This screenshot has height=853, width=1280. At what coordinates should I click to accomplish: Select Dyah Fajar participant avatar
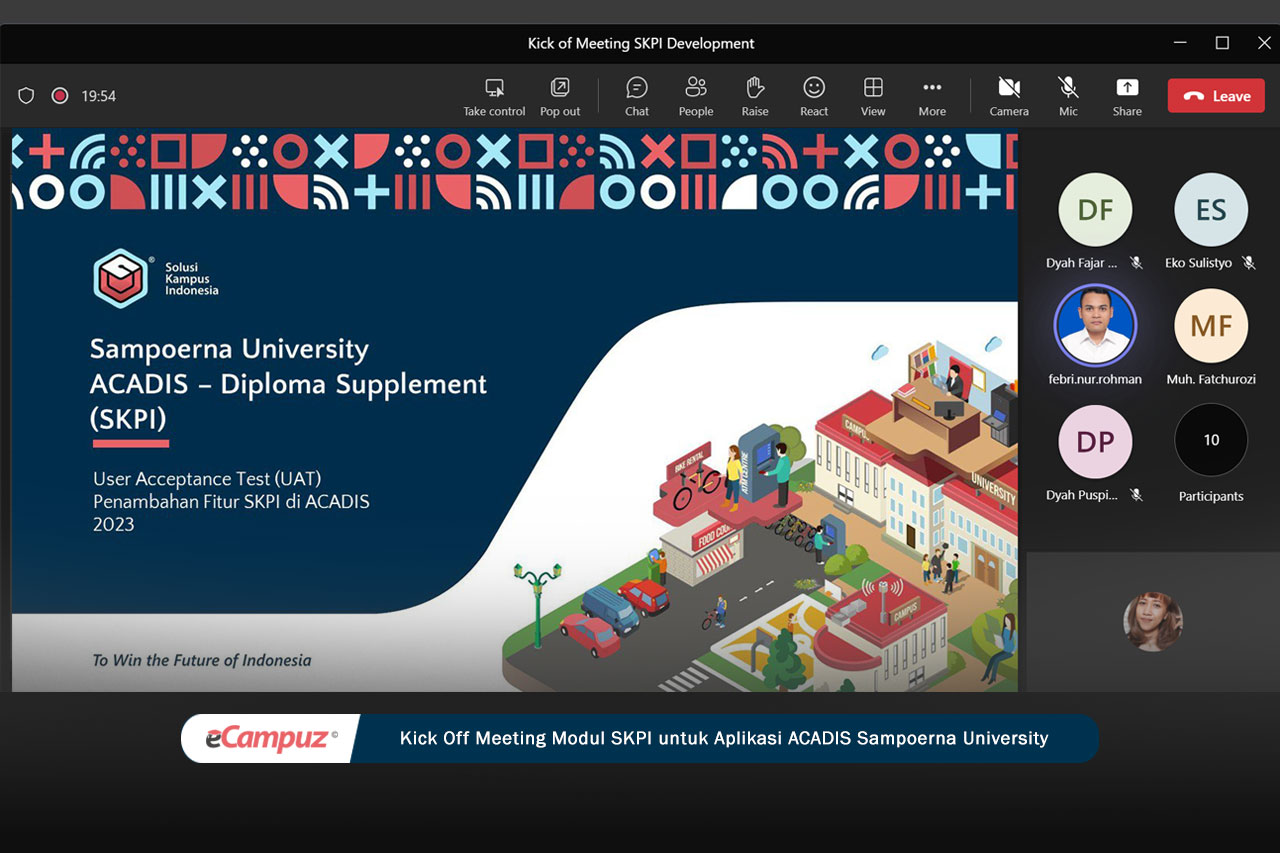click(1095, 210)
